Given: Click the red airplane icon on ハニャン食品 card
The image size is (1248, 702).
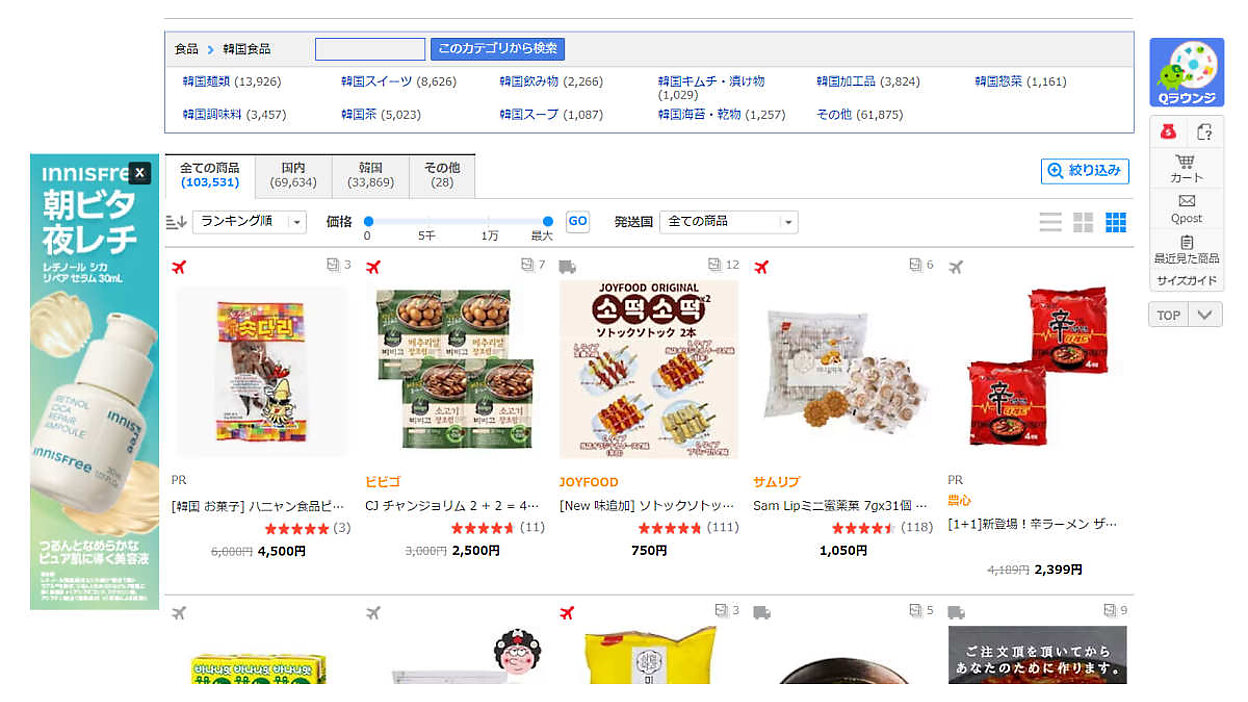Looking at the screenshot, I should (180, 267).
